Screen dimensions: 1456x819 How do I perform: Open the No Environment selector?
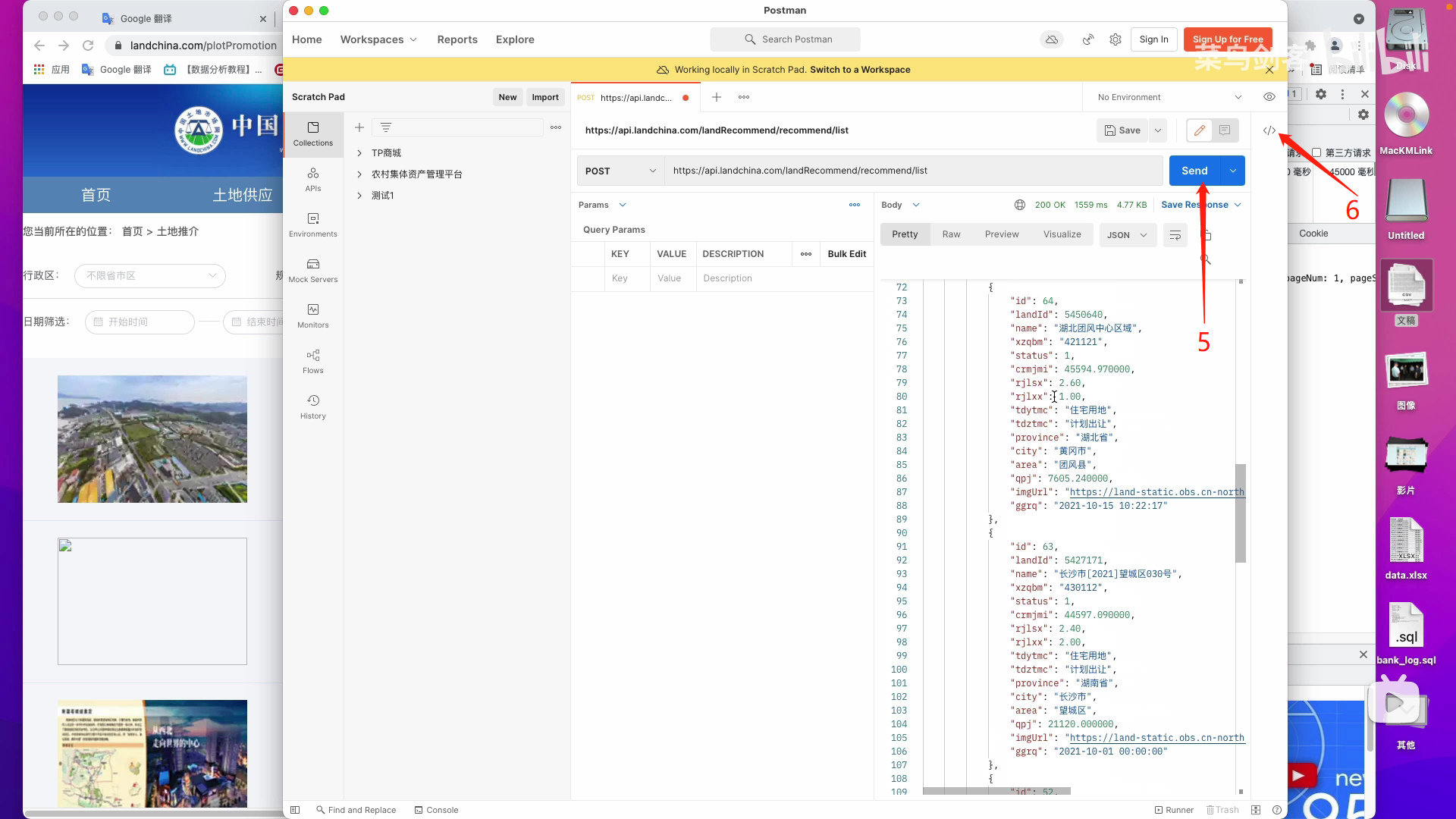1169,97
